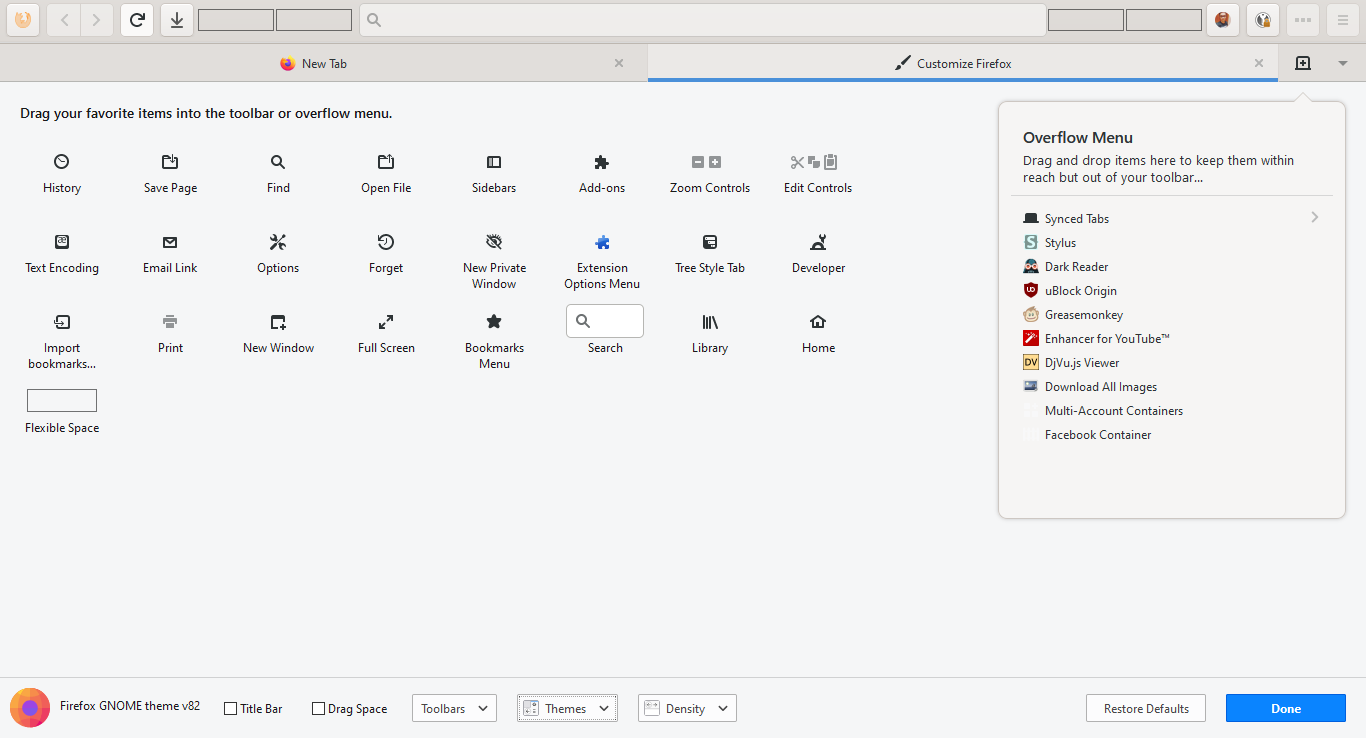Viewport: 1366px width, 738px height.
Task: Select Dark Reader in Overflow Menu
Action: [x=1172, y=266]
